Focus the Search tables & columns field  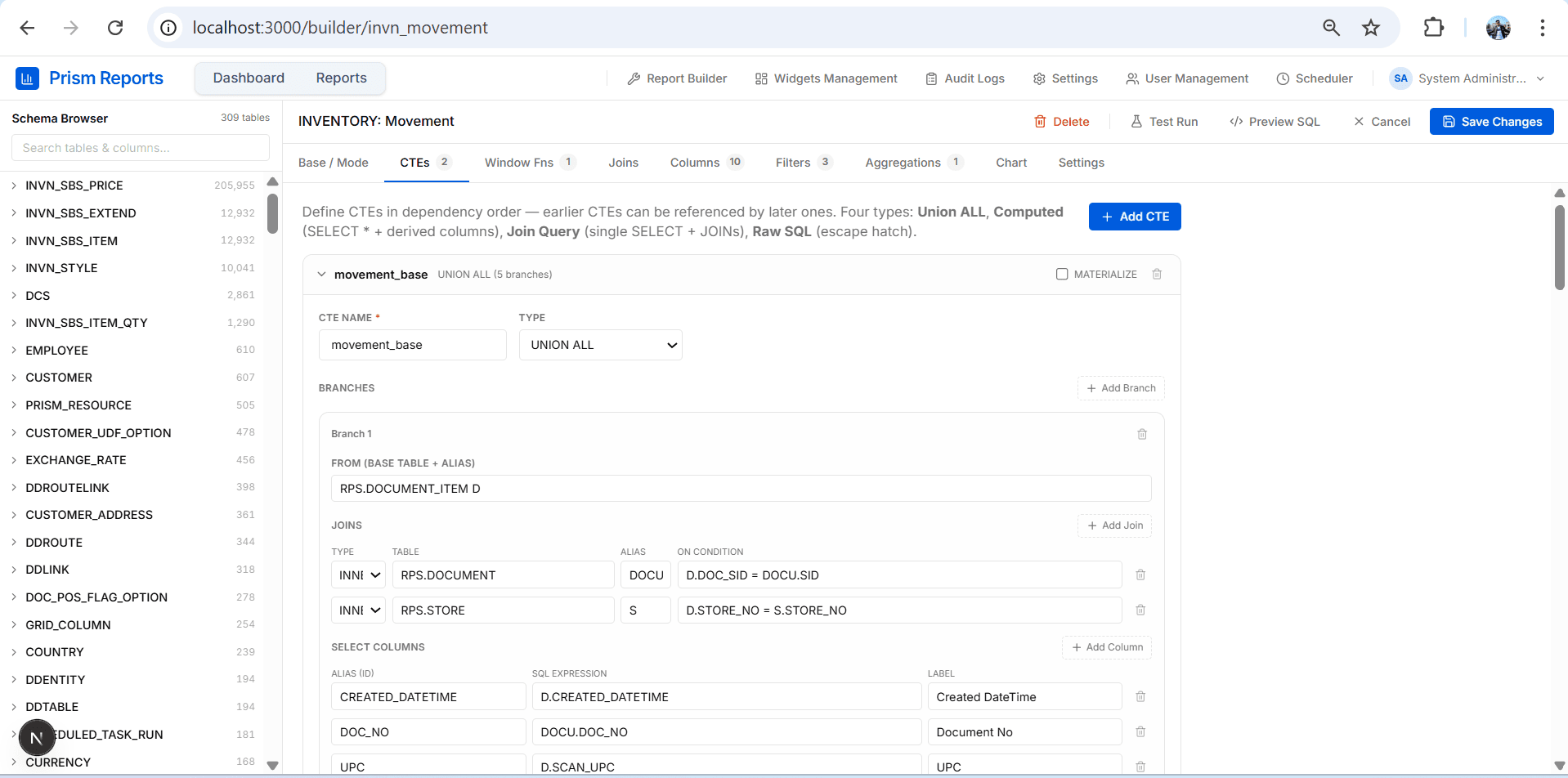click(140, 147)
